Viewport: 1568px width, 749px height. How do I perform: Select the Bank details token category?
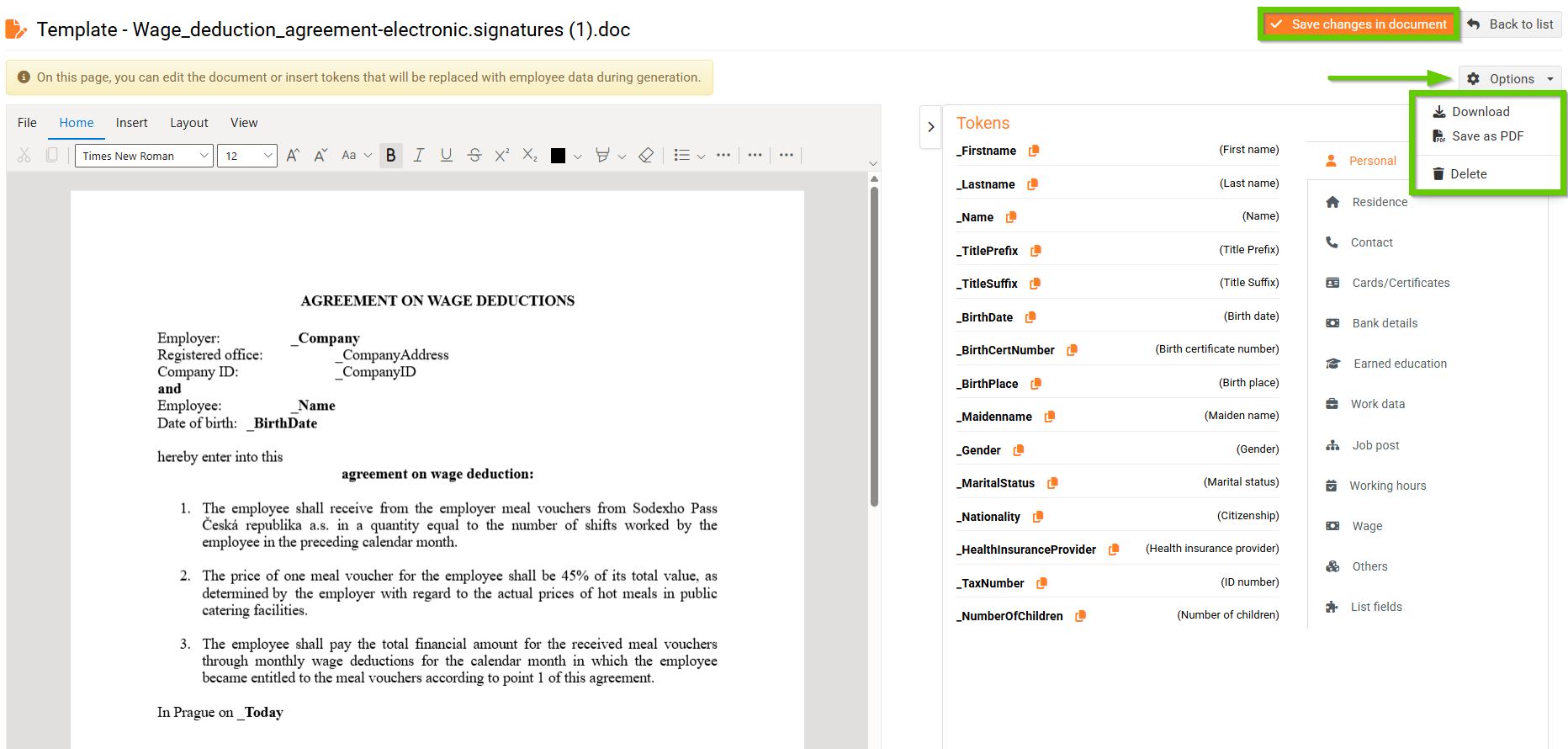(1384, 323)
